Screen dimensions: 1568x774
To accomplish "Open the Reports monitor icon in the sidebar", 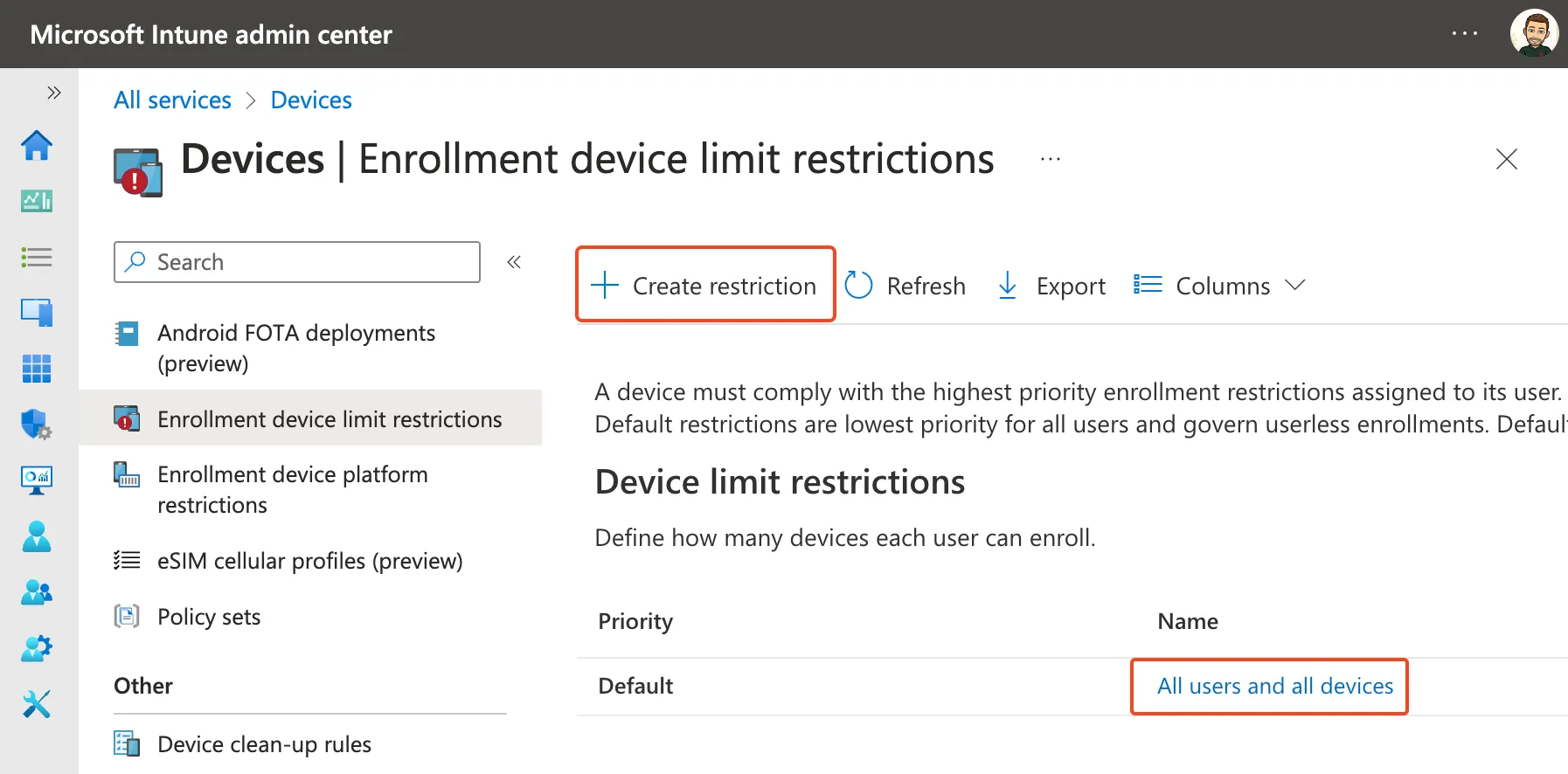I will point(37,480).
